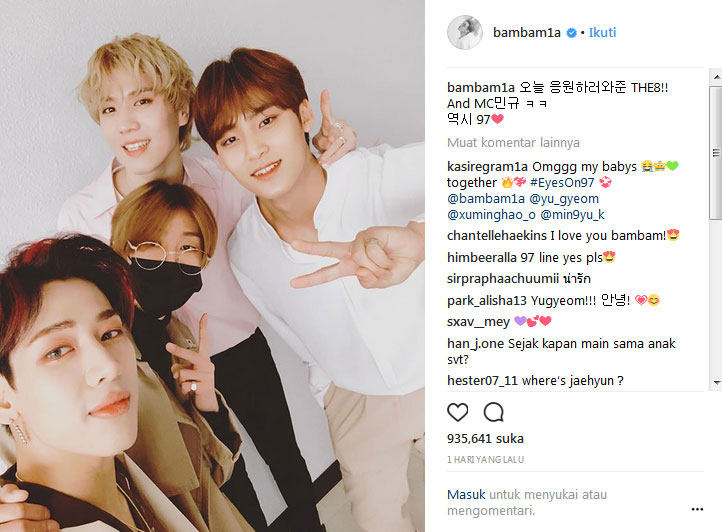Click the comments scrollbar thumb
Image resolution: width=722 pixels, height=532 pixels.
click(716, 152)
